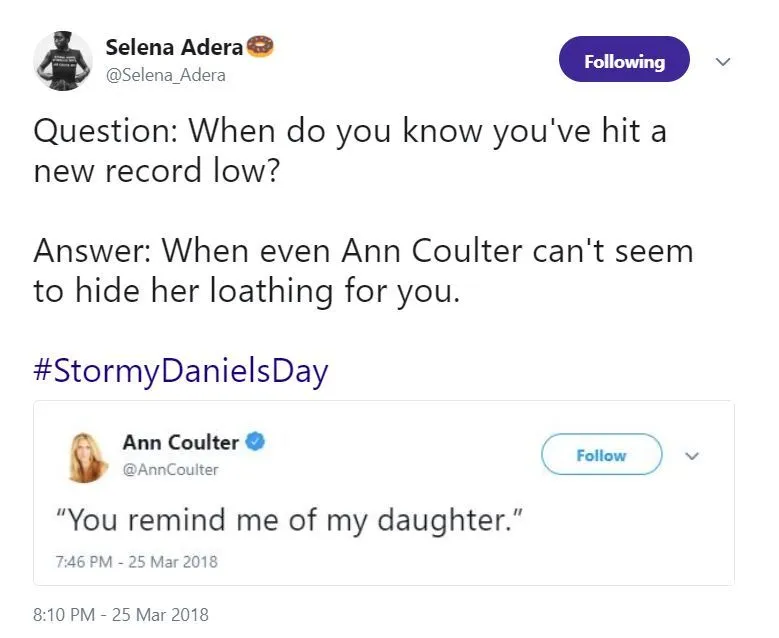Open the @AnnCoulter handle
The height and width of the screenshot is (638, 779).
coord(170,469)
